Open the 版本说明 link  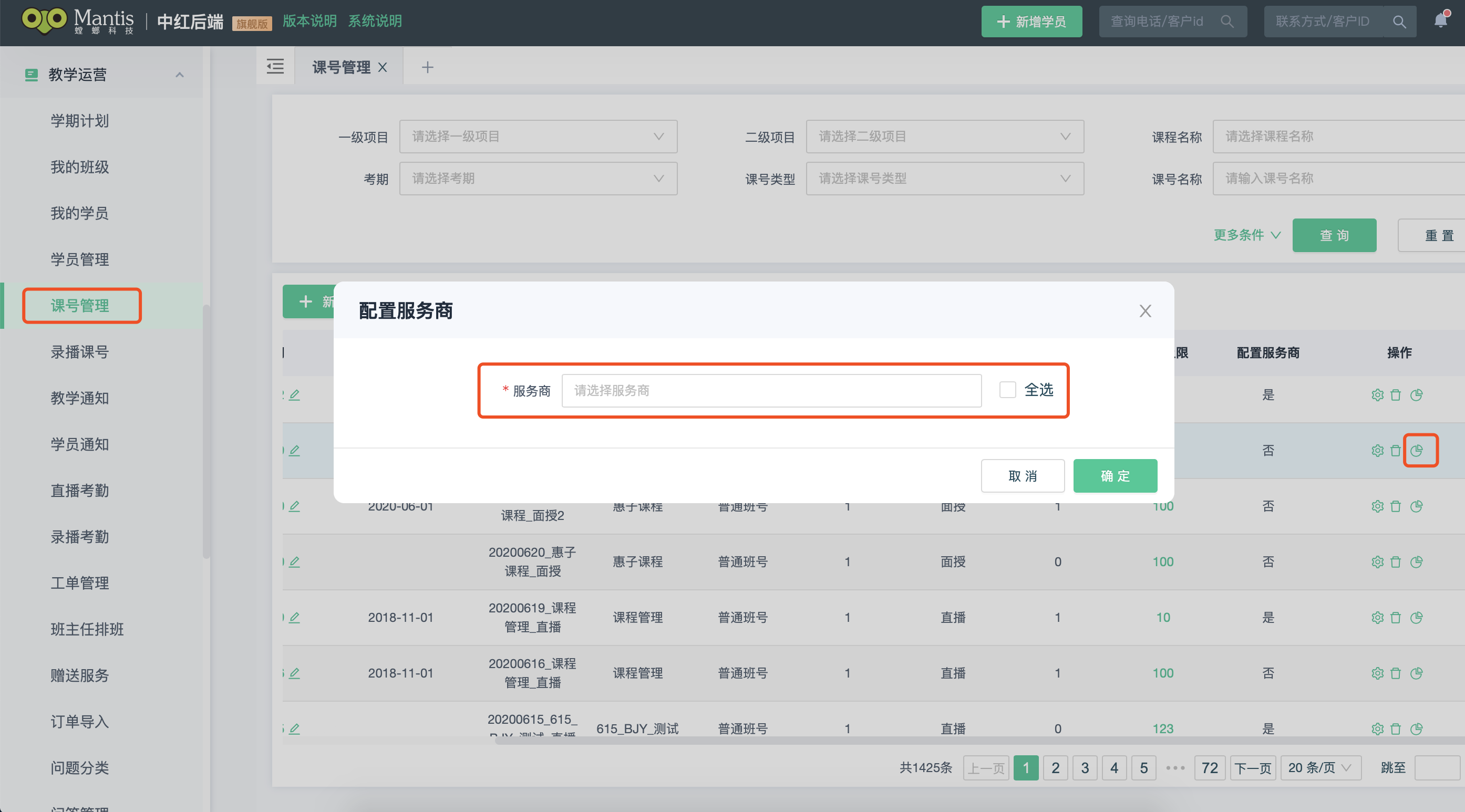click(x=309, y=22)
